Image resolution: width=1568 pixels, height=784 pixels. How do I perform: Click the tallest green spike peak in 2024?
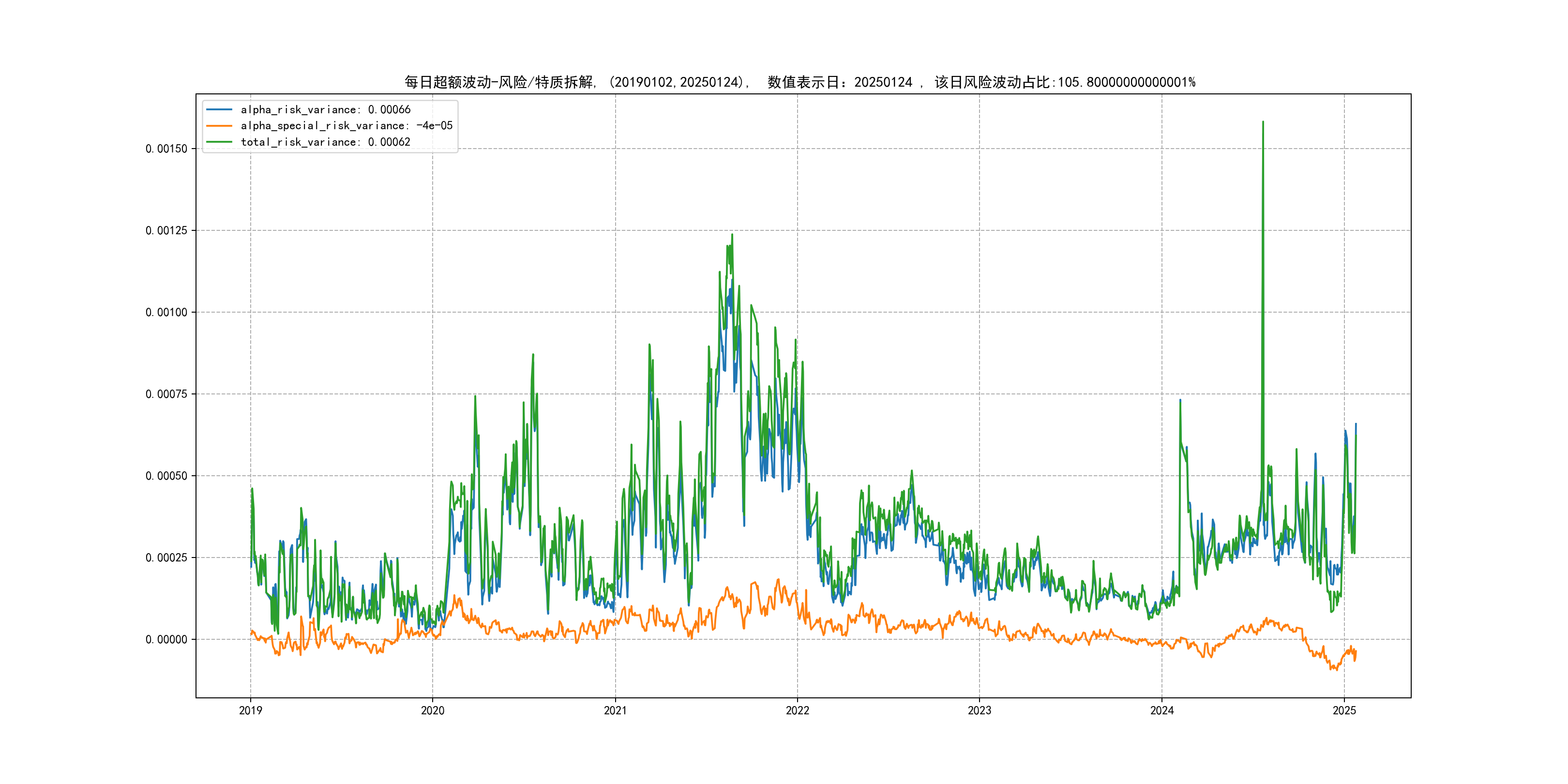[x=1263, y=122]
